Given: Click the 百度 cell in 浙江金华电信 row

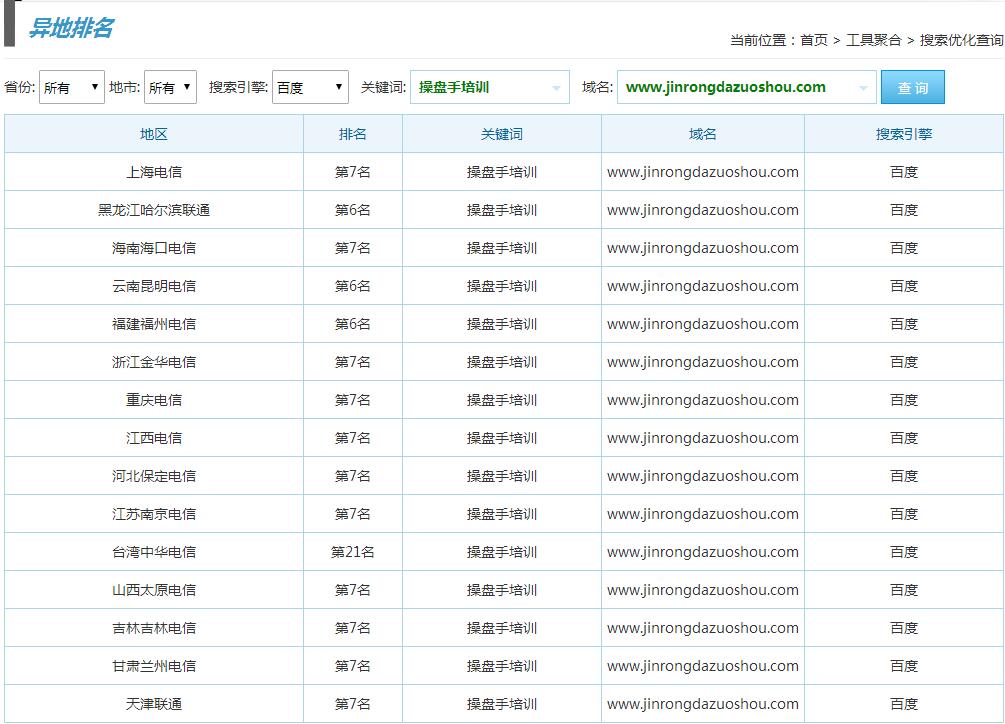Looking at the screenshot, I should point(904,362).
